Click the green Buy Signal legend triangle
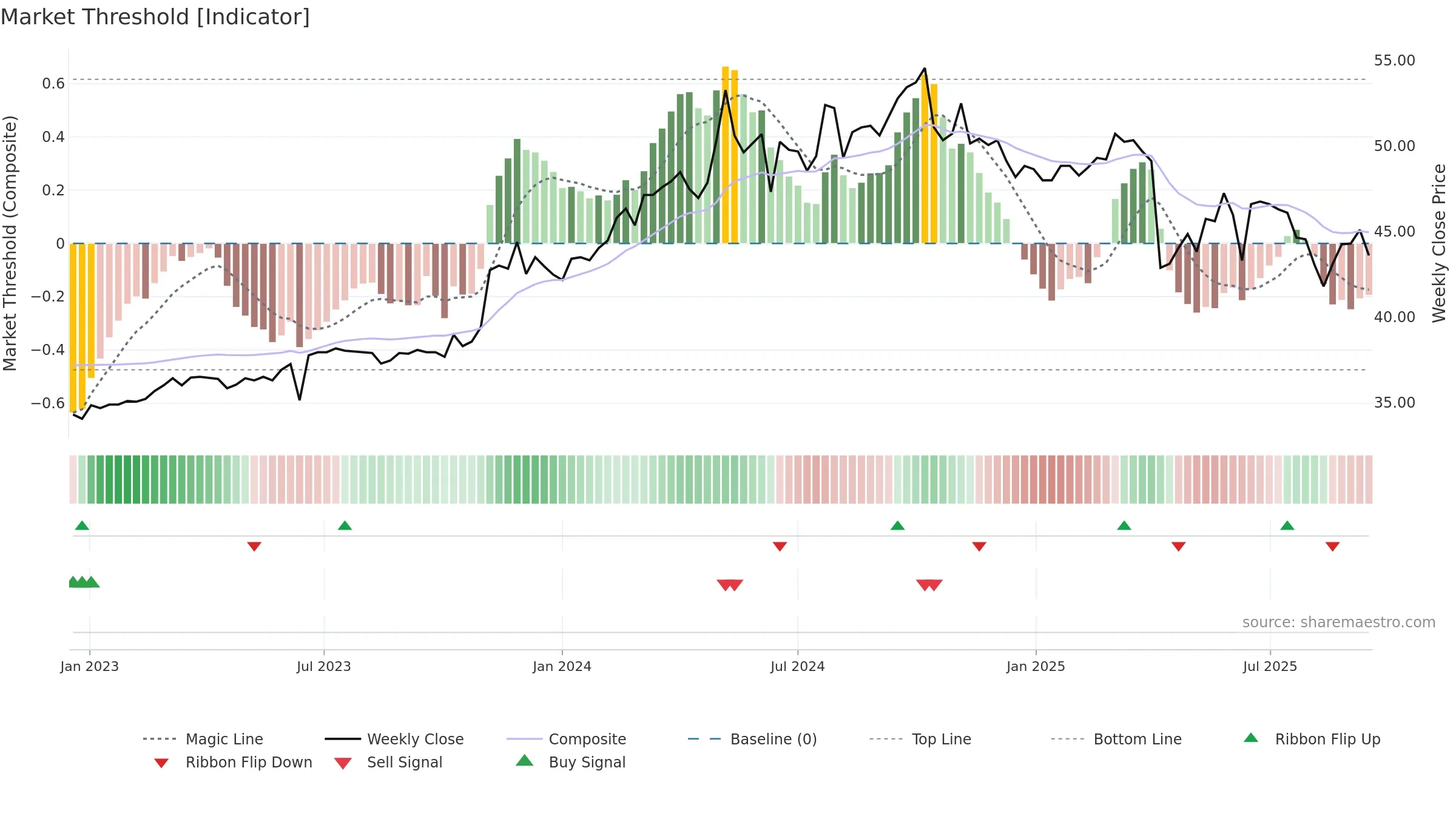 [525, 760]
